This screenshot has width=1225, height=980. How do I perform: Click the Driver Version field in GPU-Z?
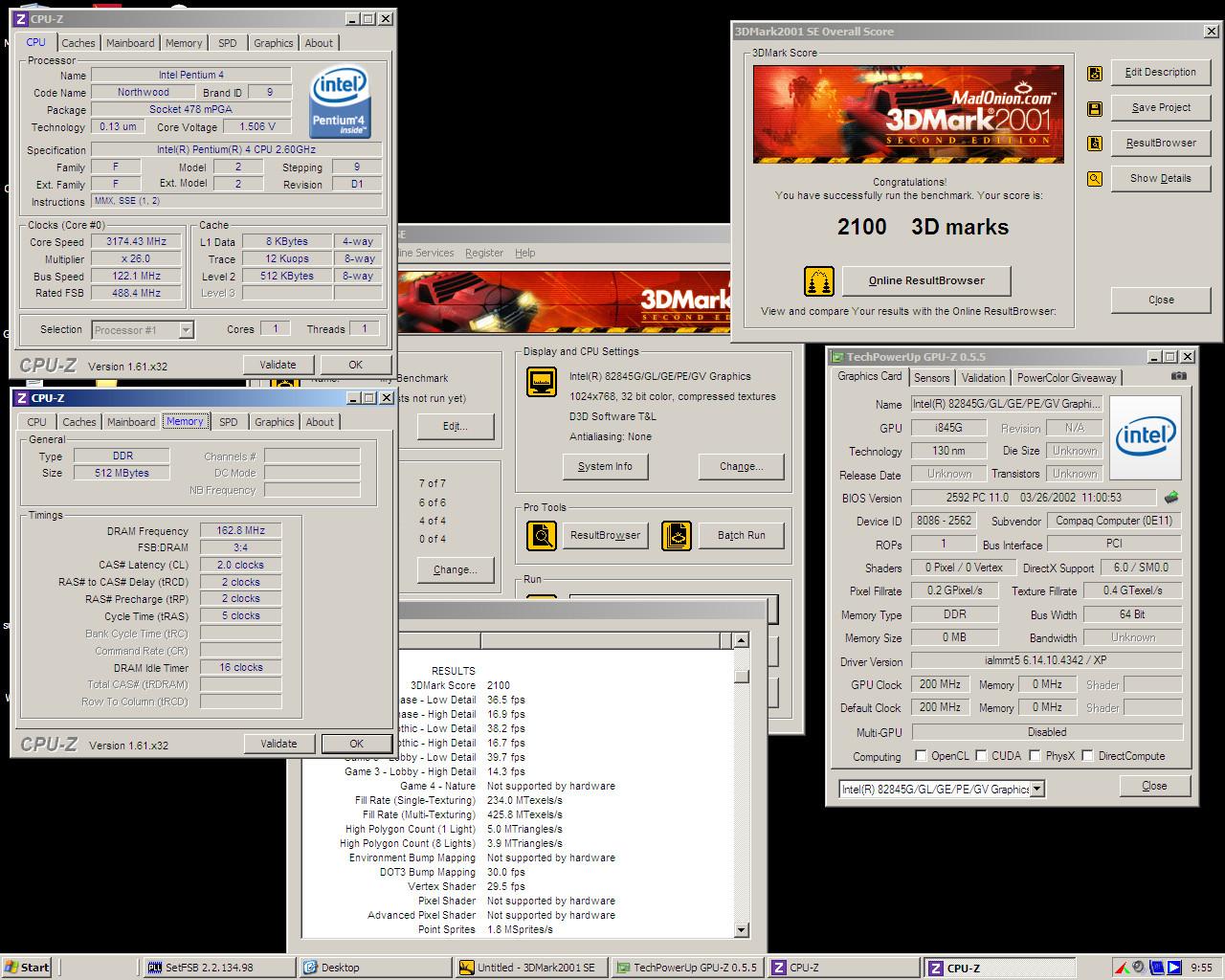(x=1046, y=661)
